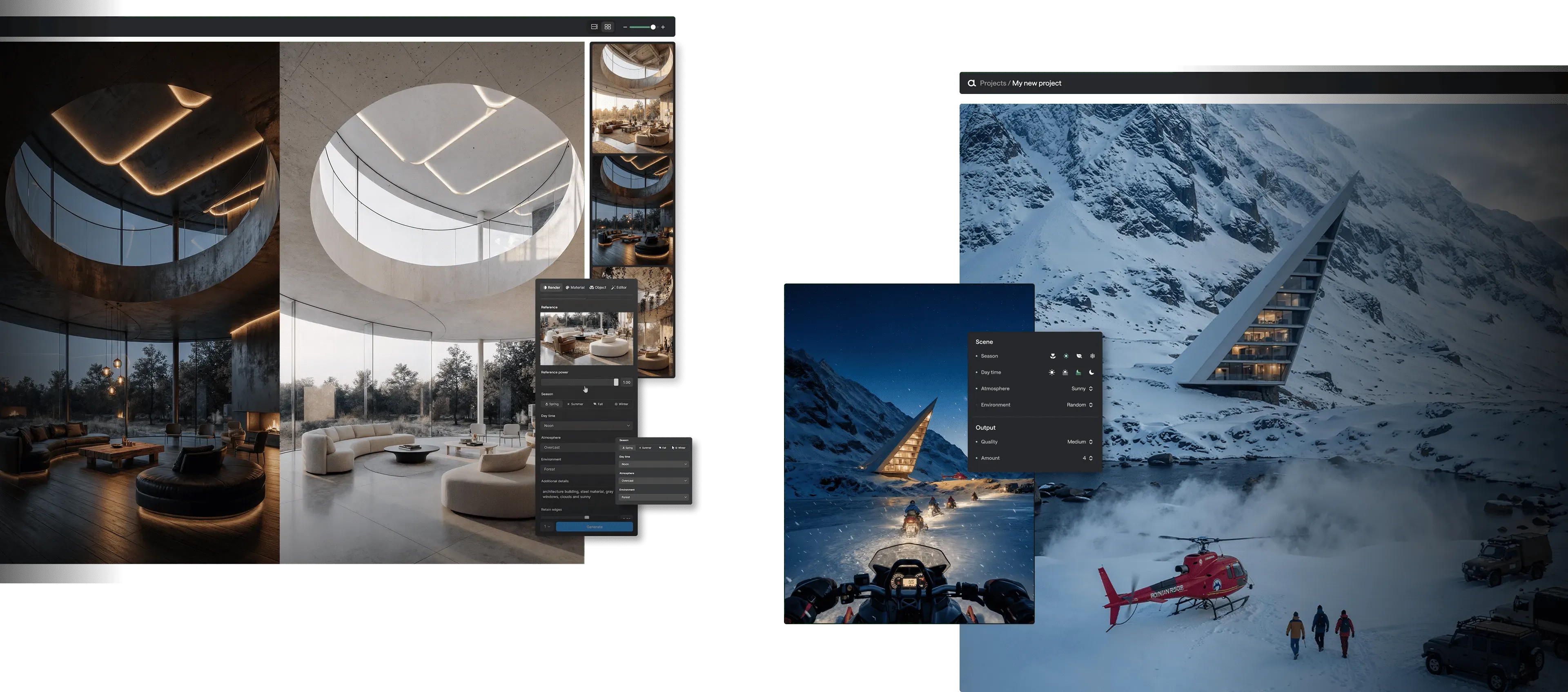Open the top living room thumbnail
Viewport: 1568px width, 692px height.
point(633,98)
